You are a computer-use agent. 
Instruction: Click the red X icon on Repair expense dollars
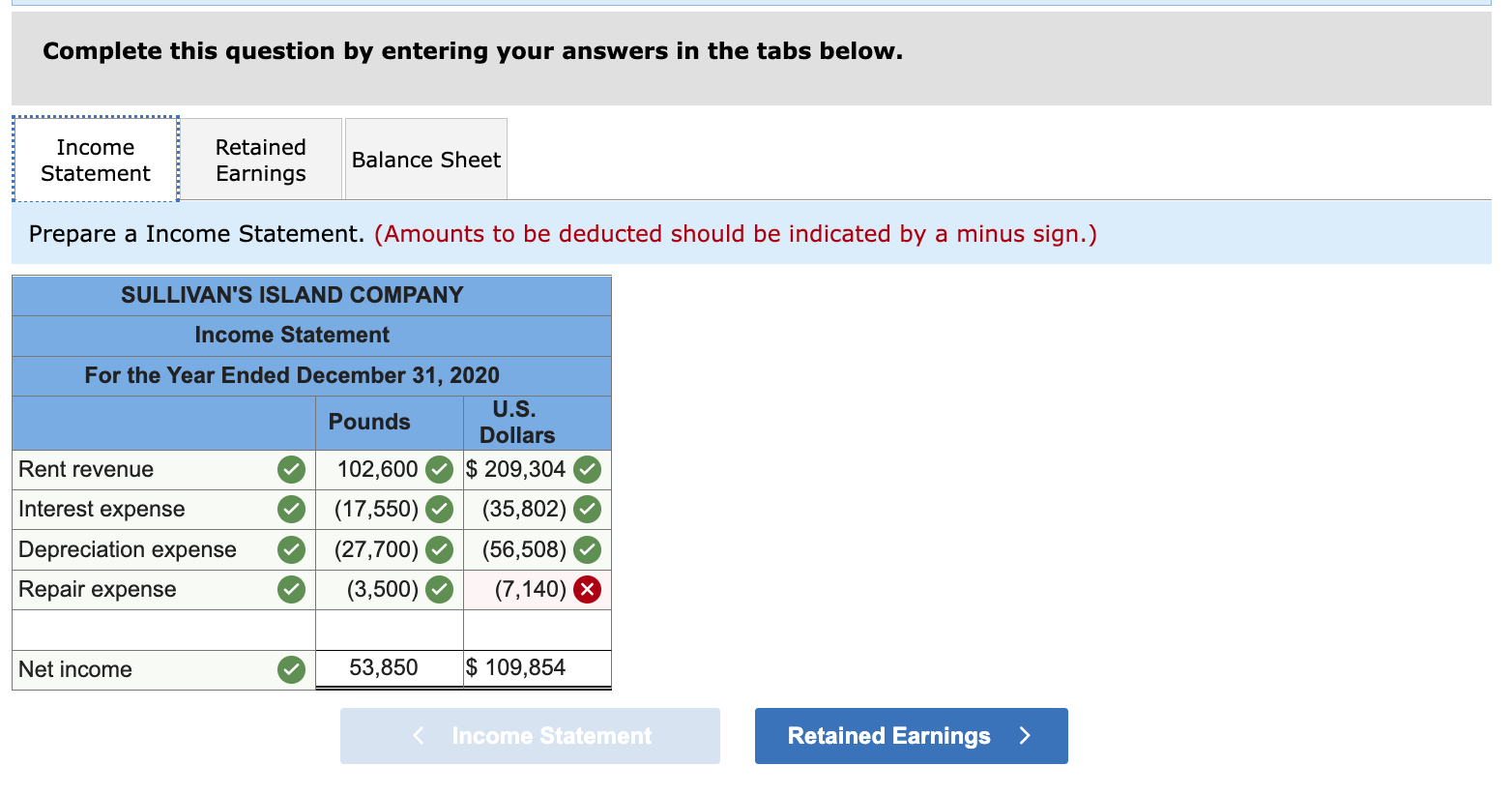tap(587, 589)
